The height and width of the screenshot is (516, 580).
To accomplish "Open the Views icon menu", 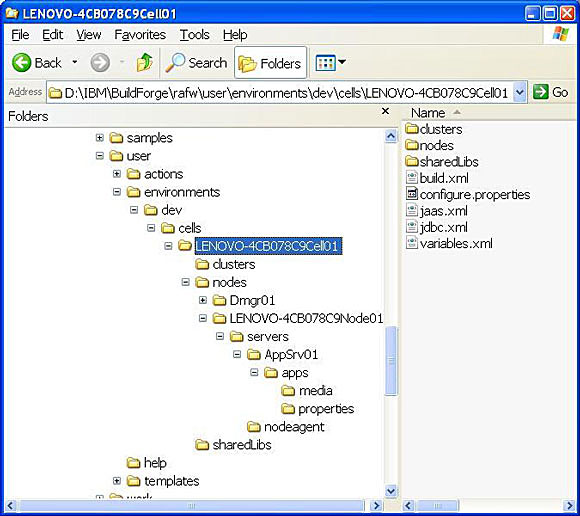I will 326,63.
